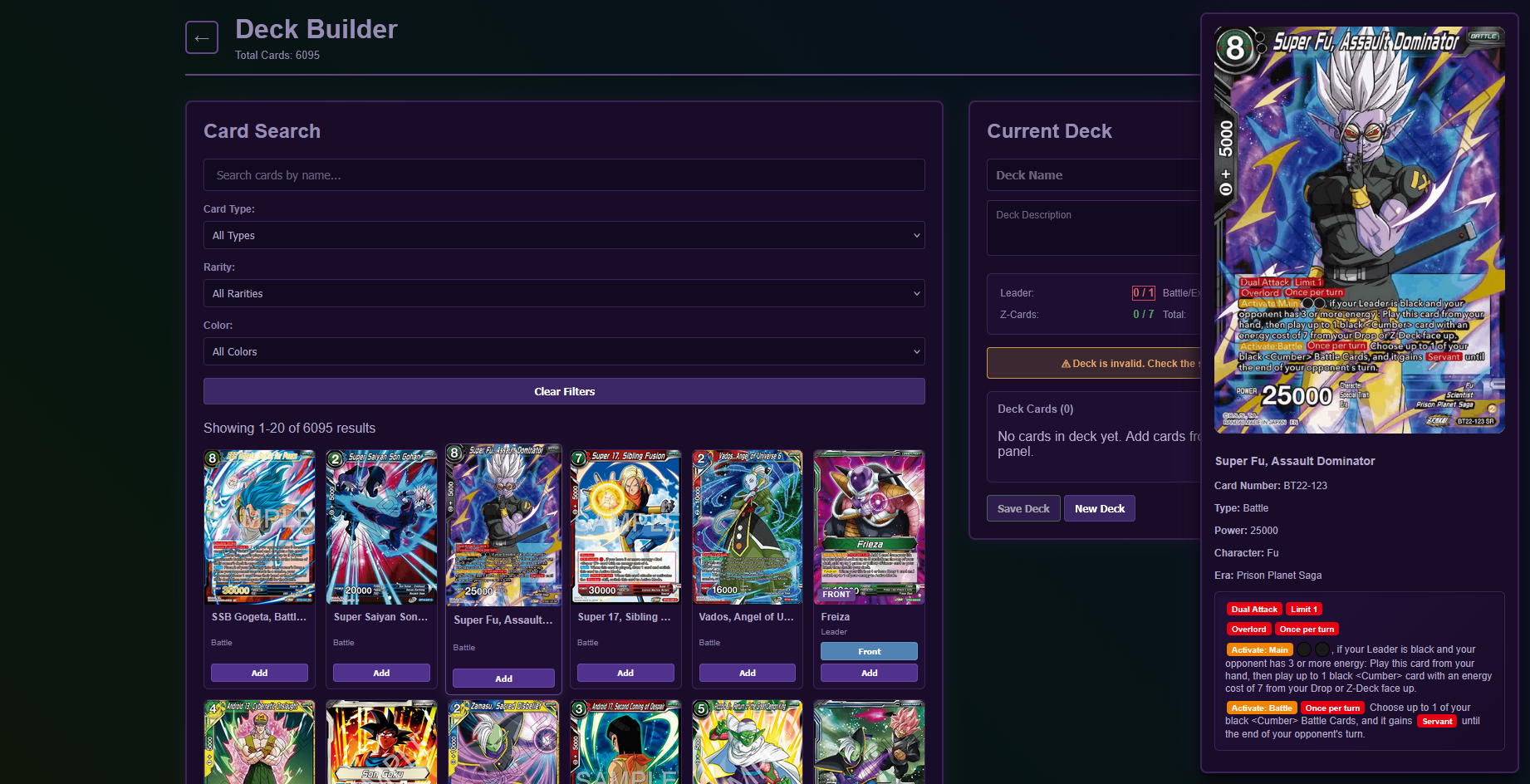Click the Save Deck button
The image size is (1530, 784).
click(x=1022, y=508)
